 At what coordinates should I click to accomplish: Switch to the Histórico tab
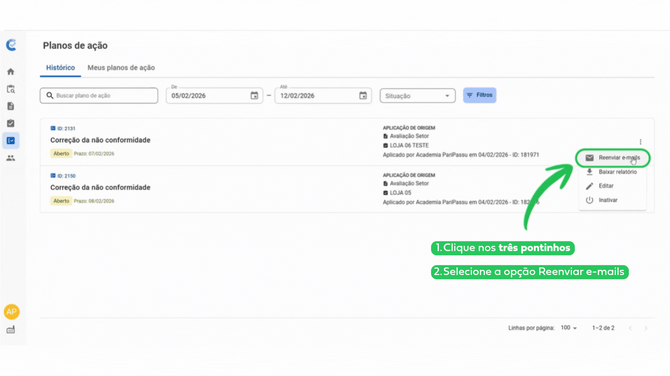pos(60,68)
